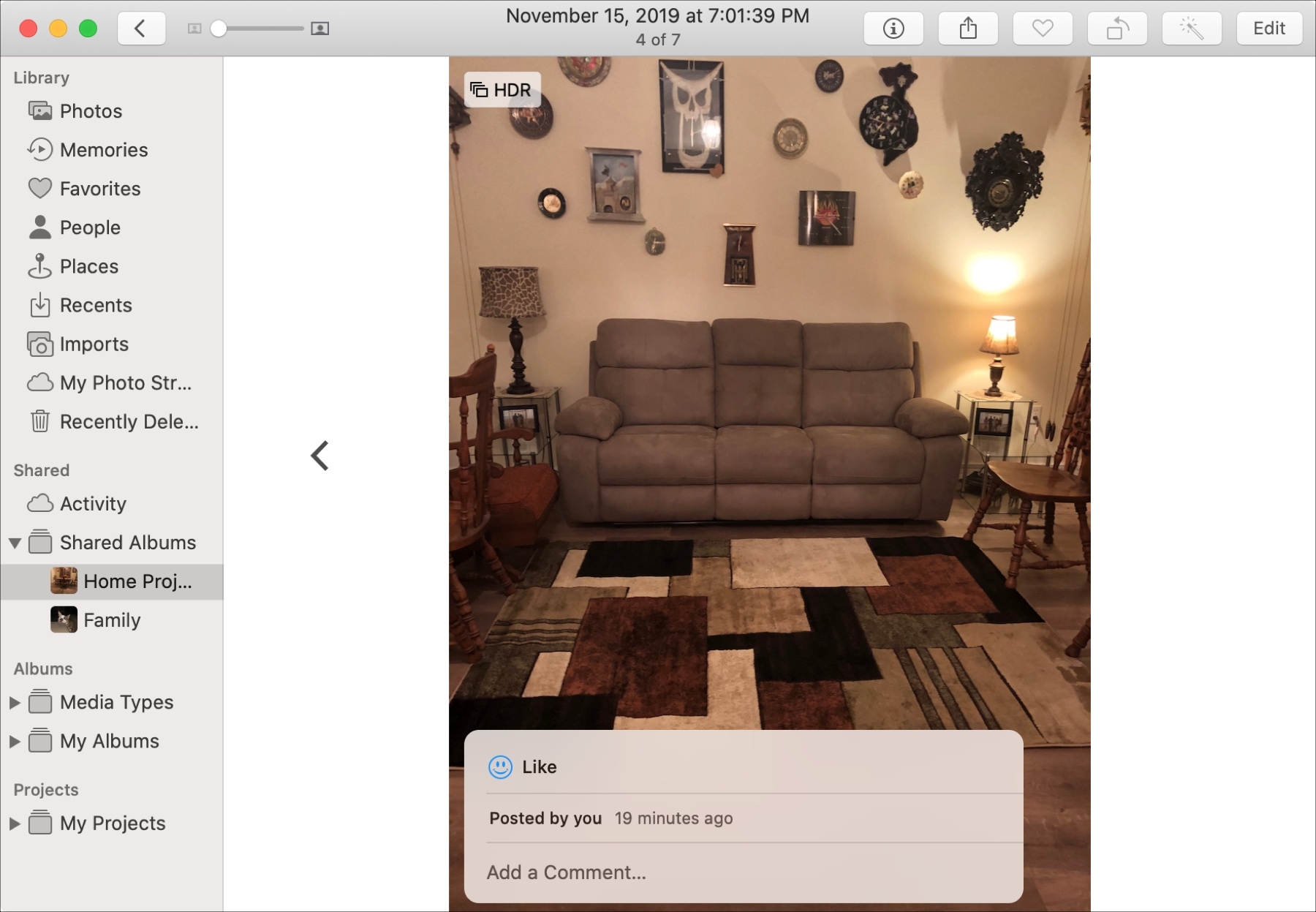Select Recents in the sidebar
1316x912 pixels.
coord(112,305)
